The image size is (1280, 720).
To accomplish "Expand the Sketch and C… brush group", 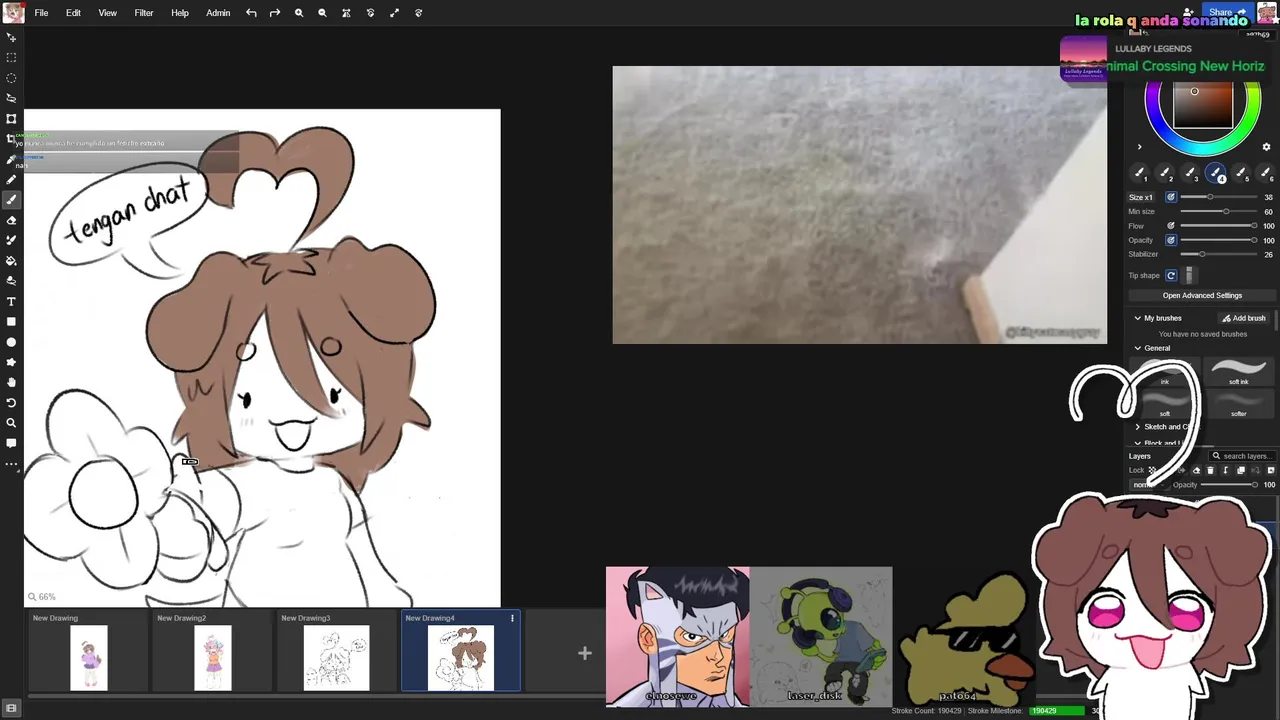I will point(1138,427).
